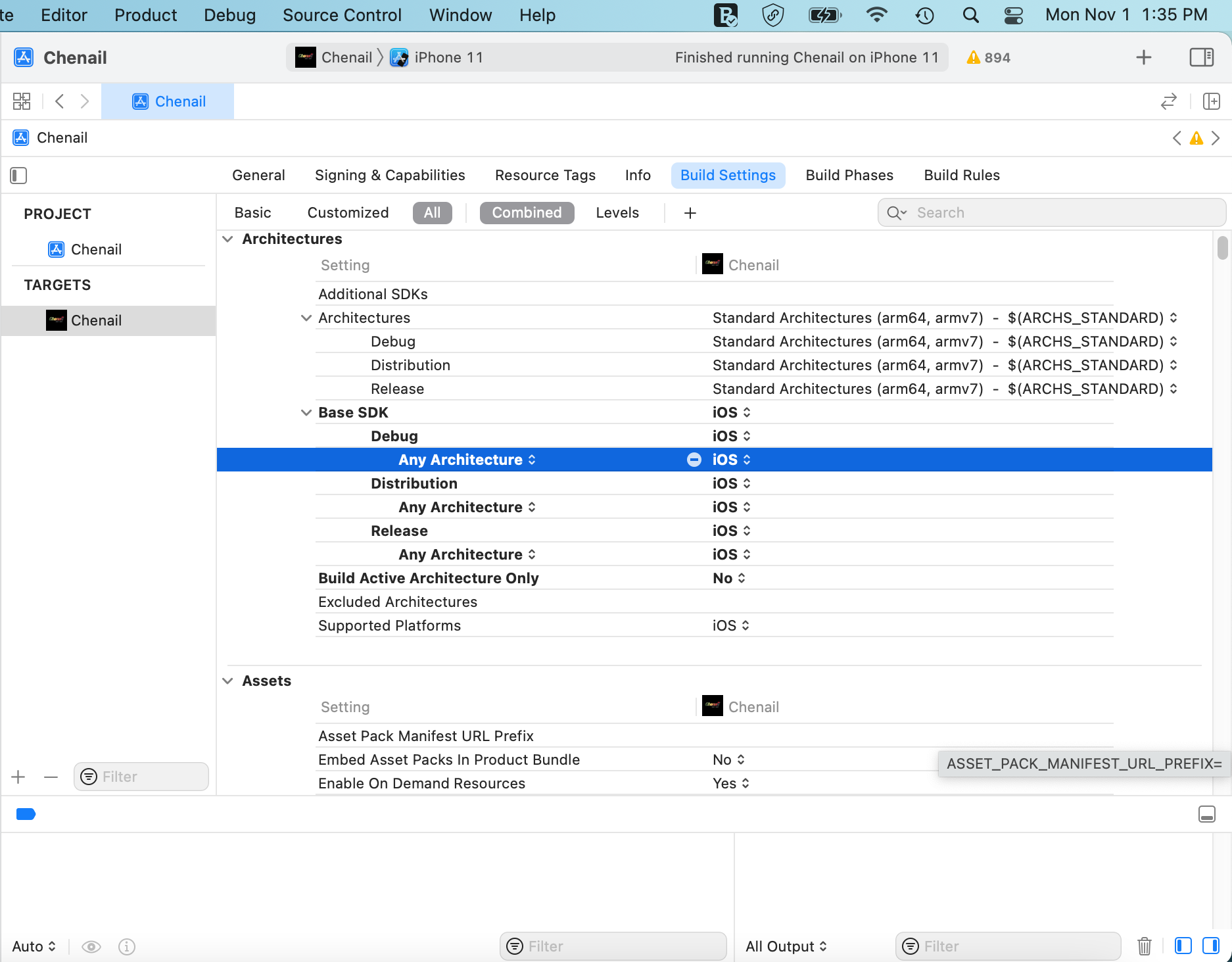Clear the console with the trash icon

pyautogui.click(x=1145, y=946)
